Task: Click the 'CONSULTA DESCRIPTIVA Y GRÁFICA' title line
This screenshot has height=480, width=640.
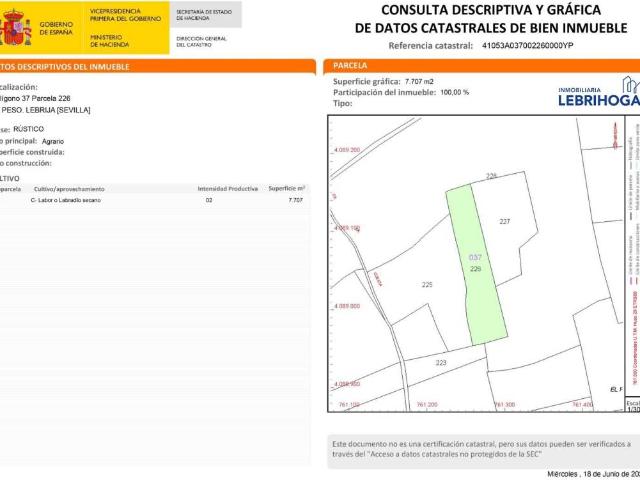Action: tap(491, 10)
